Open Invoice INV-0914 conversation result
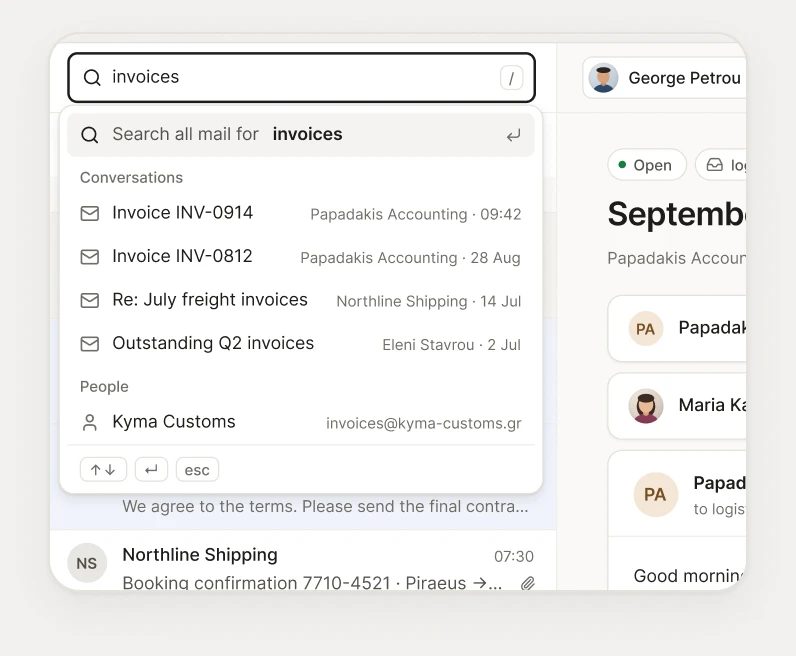796x656 pixels. pos(301,213)
